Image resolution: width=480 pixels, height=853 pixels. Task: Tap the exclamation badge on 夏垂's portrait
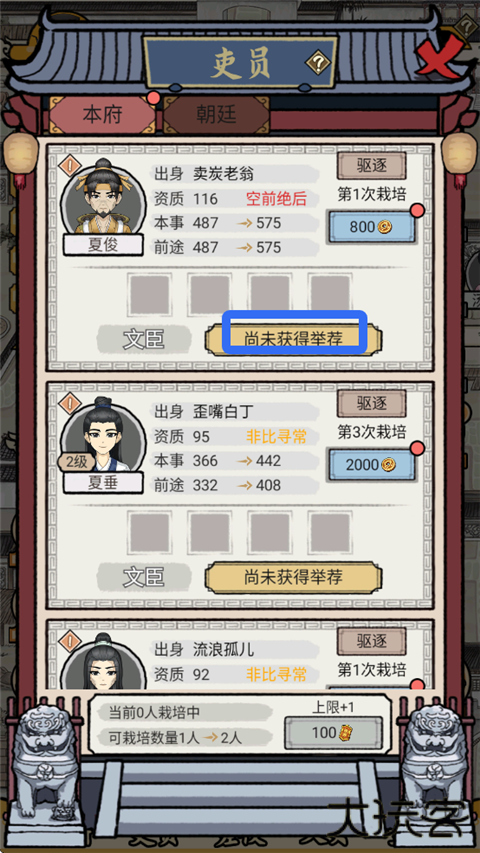70,404
